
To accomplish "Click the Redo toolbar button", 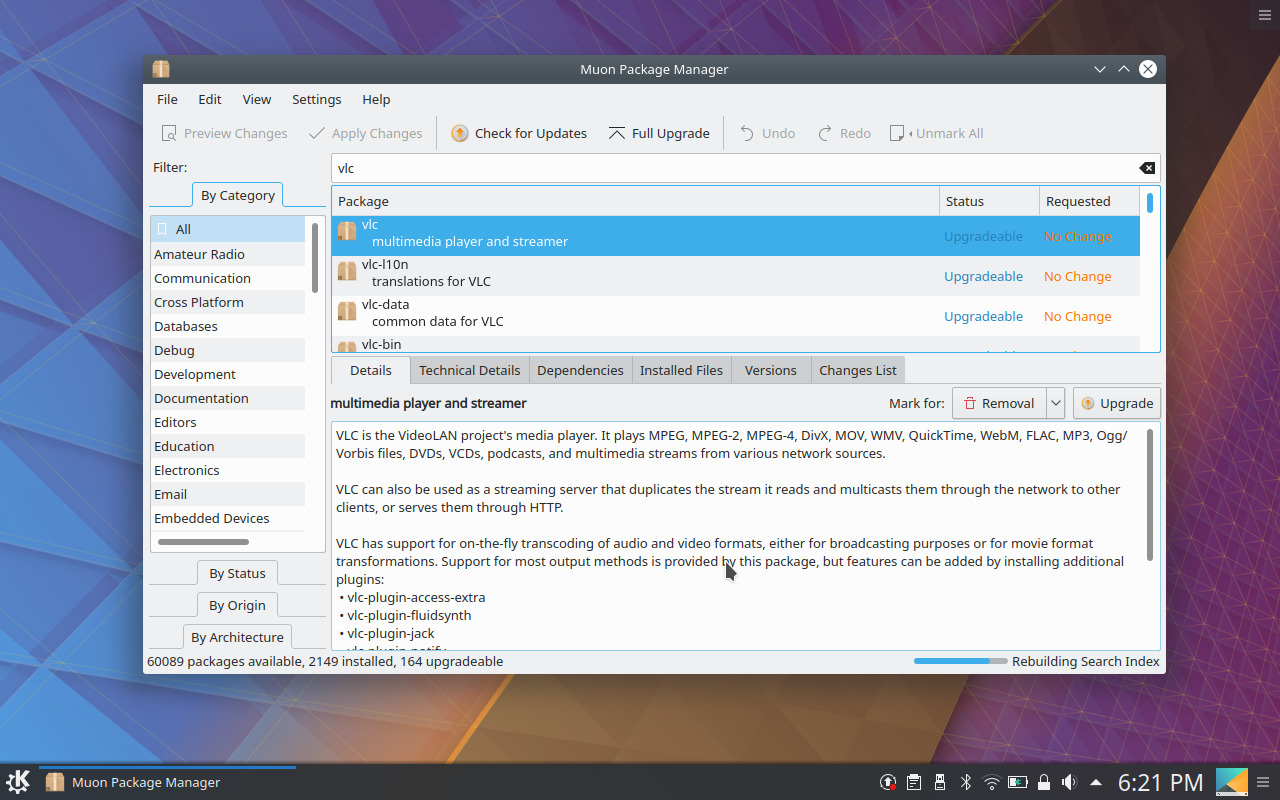I will click(844, 133).
